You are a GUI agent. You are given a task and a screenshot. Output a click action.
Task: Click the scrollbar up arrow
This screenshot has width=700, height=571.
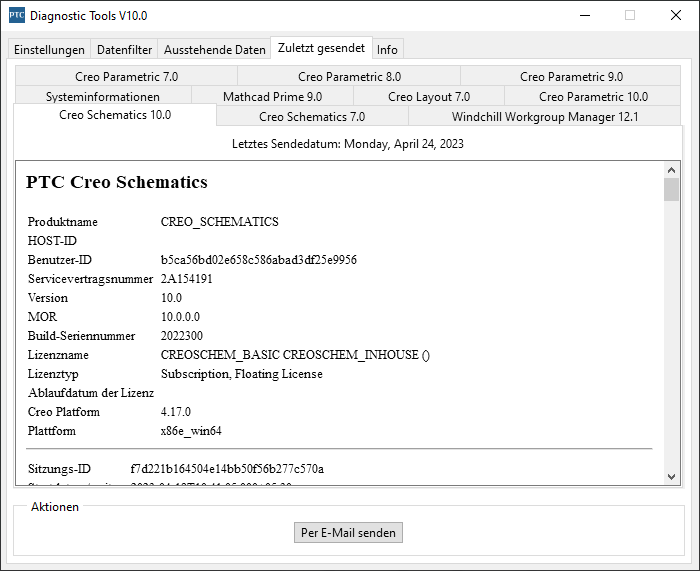click(x=671, y=170)
